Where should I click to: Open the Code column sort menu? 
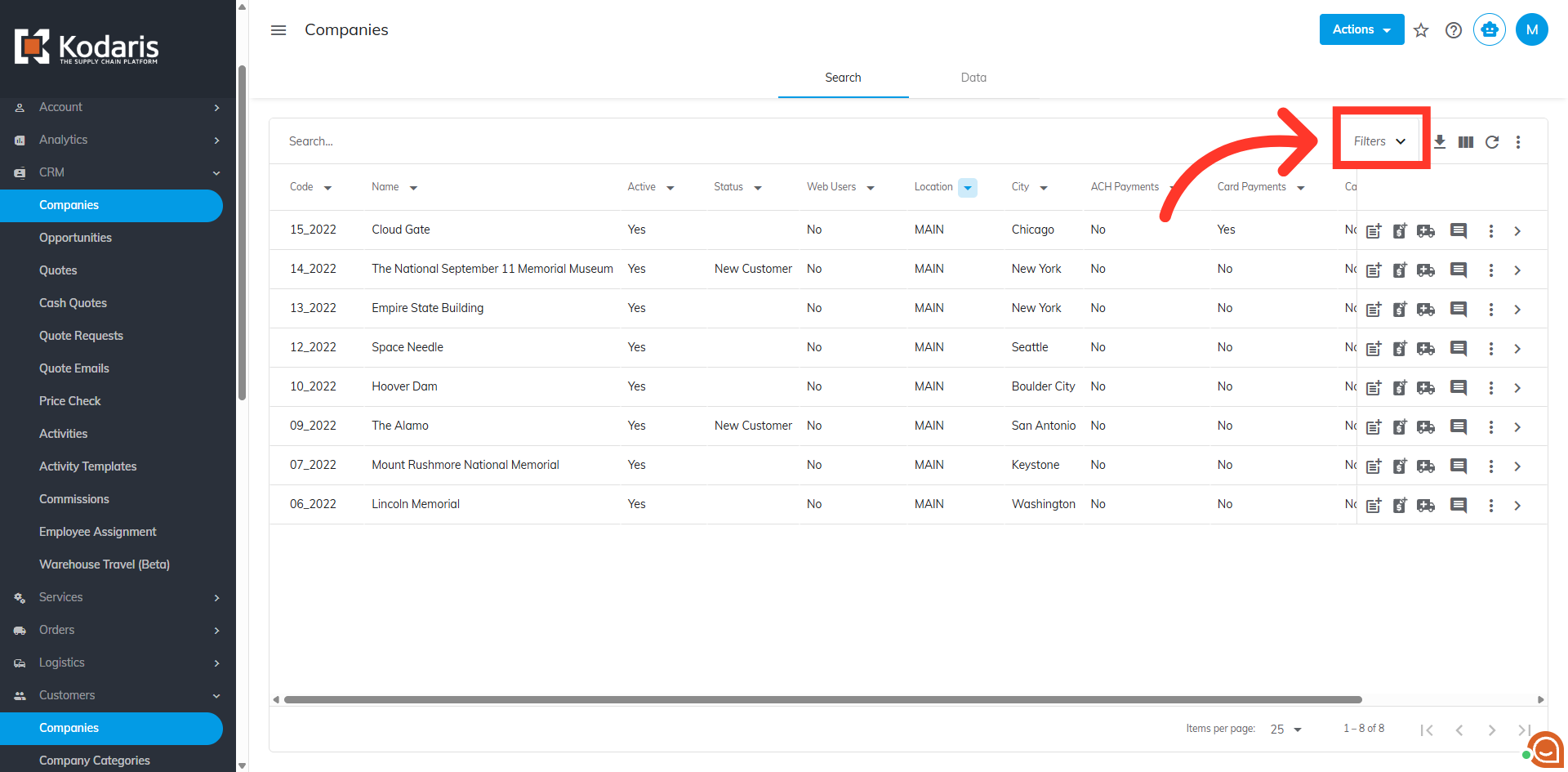(x=327, y=188)
